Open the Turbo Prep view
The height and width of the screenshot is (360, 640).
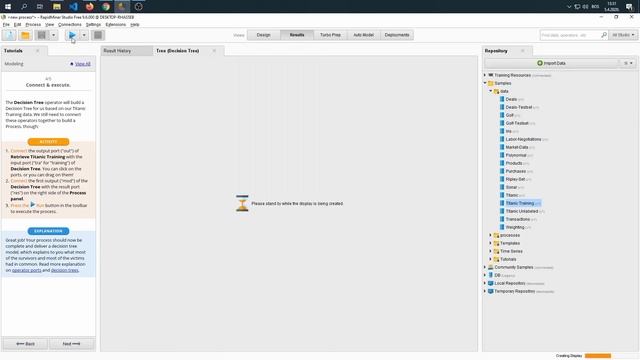(330, 35)
